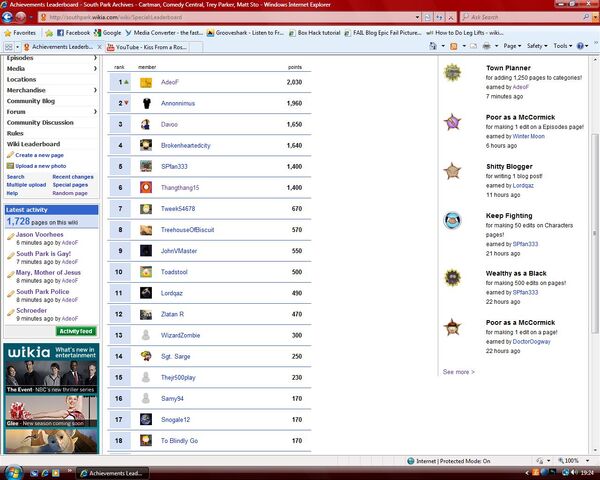Click the add-to-favorites-bar star icon
The height and width of the screenshot is (480, 600).
point(49,33)
